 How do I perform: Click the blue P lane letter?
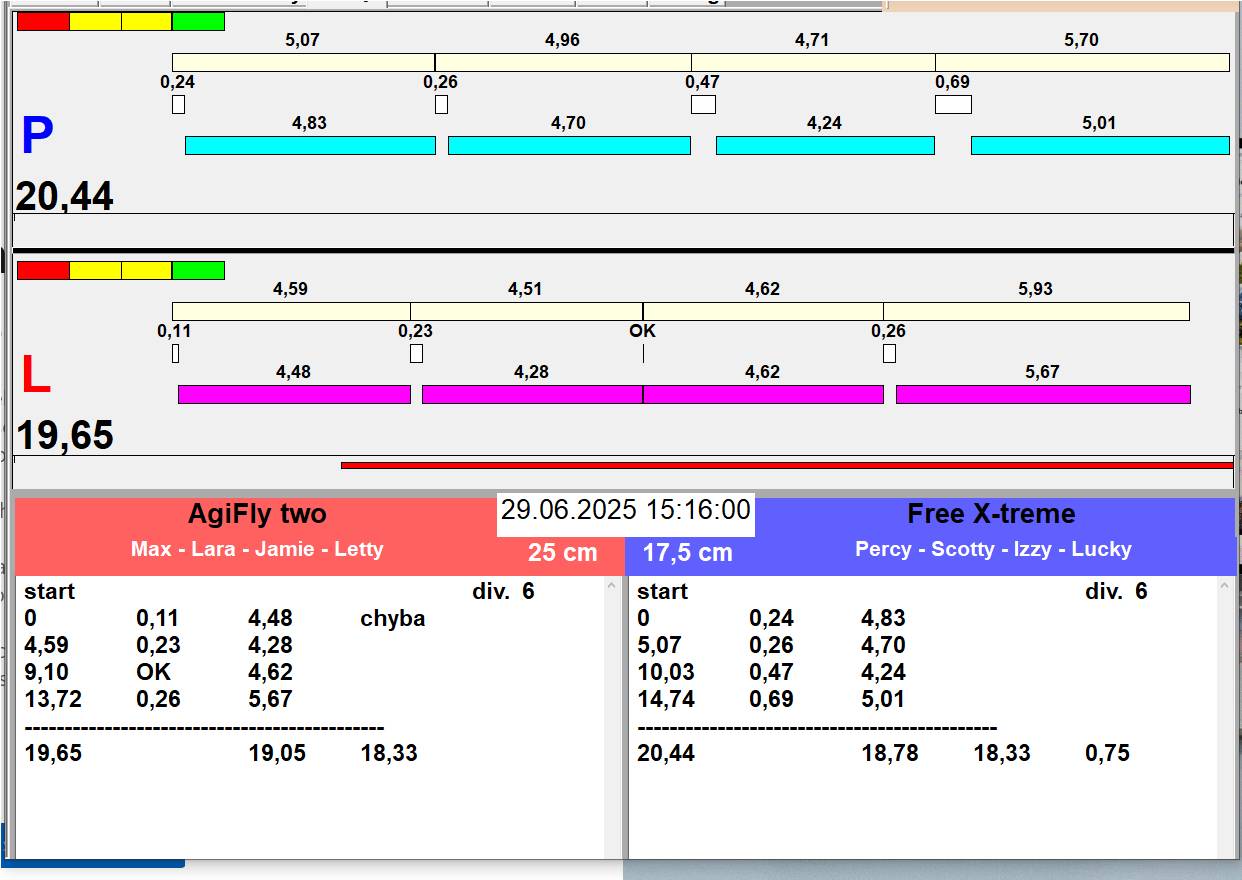tap(37, 137)
